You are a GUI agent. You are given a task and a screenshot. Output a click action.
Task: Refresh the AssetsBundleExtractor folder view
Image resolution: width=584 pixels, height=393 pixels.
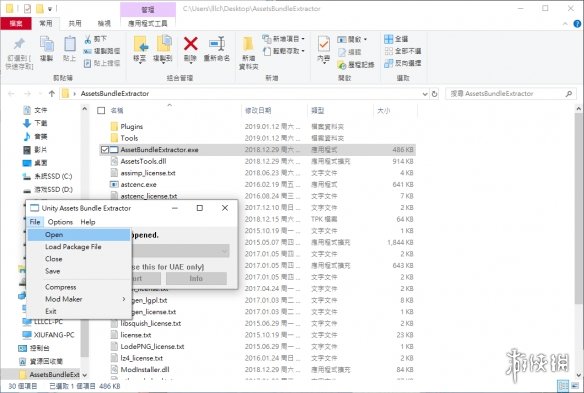tap(434, 94)
